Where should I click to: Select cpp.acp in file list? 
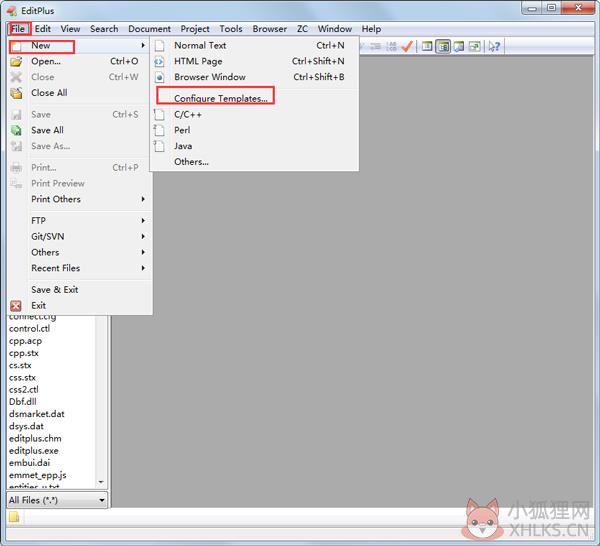(x=25, y=341)
